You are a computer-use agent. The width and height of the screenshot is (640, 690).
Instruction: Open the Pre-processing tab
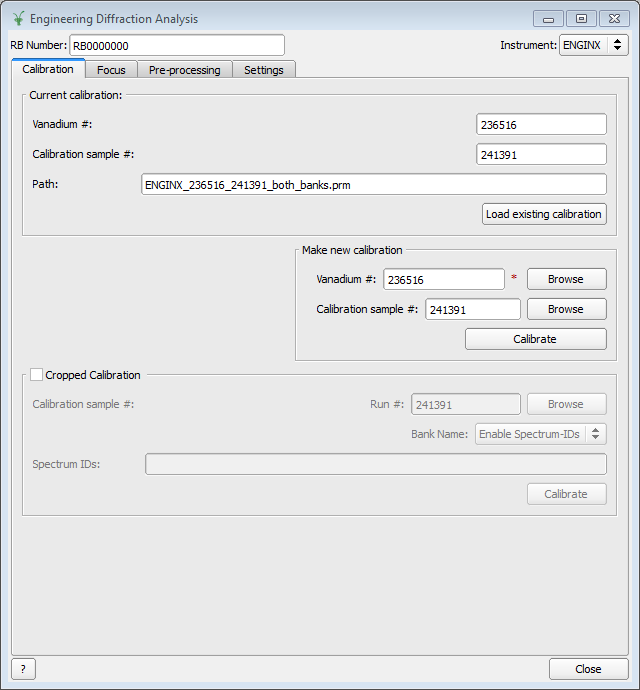tap(176, 70)
